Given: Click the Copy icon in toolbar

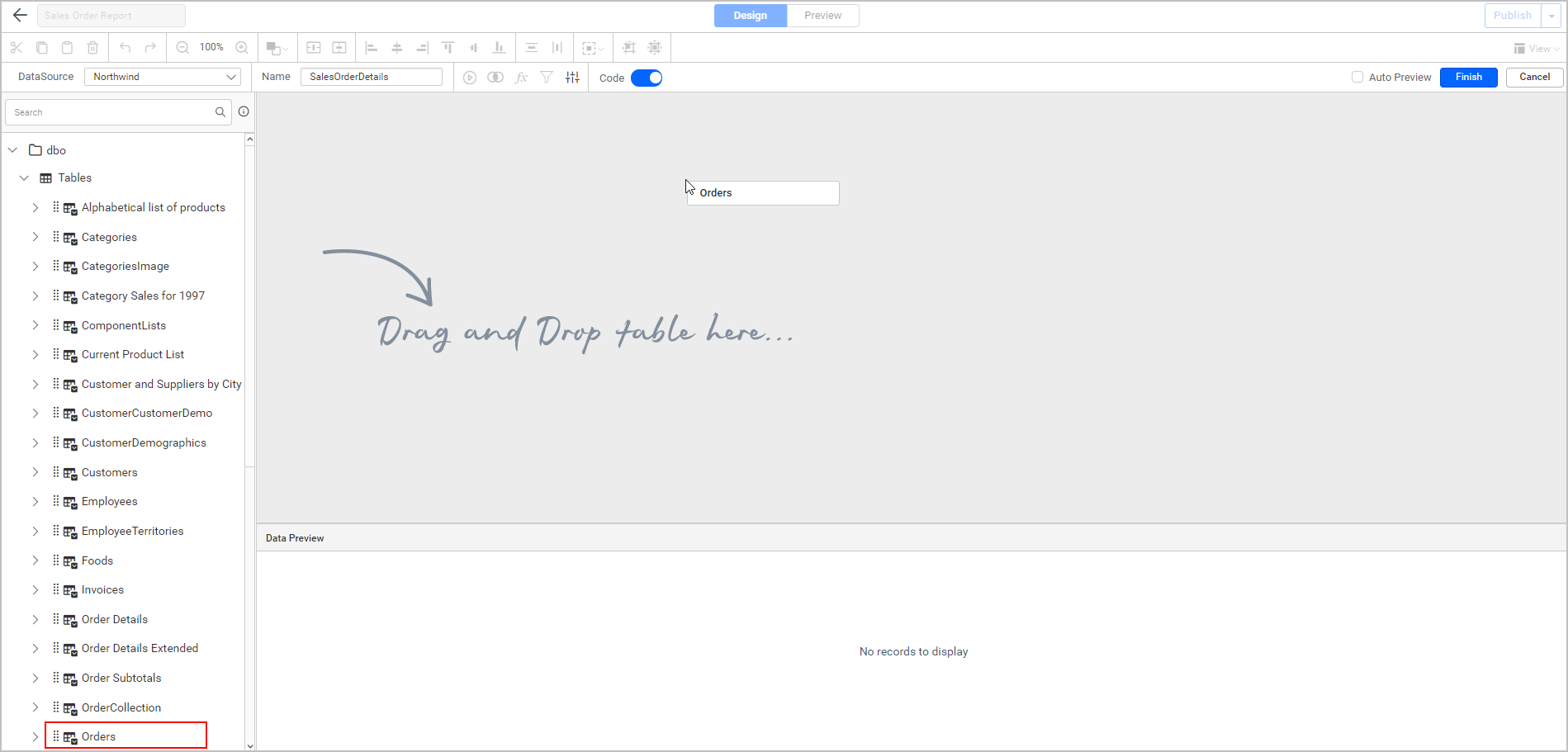Looking at the screenshot, I should coord(42,48).
